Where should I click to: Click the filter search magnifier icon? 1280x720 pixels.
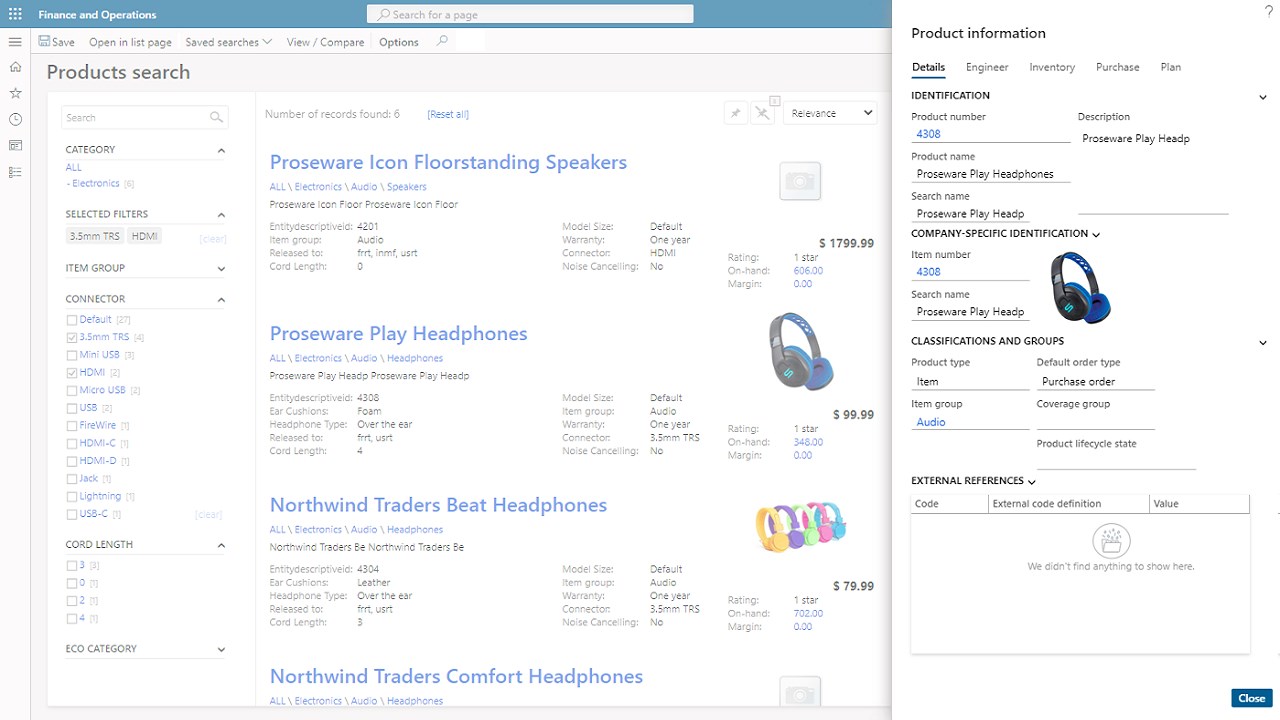216,118
